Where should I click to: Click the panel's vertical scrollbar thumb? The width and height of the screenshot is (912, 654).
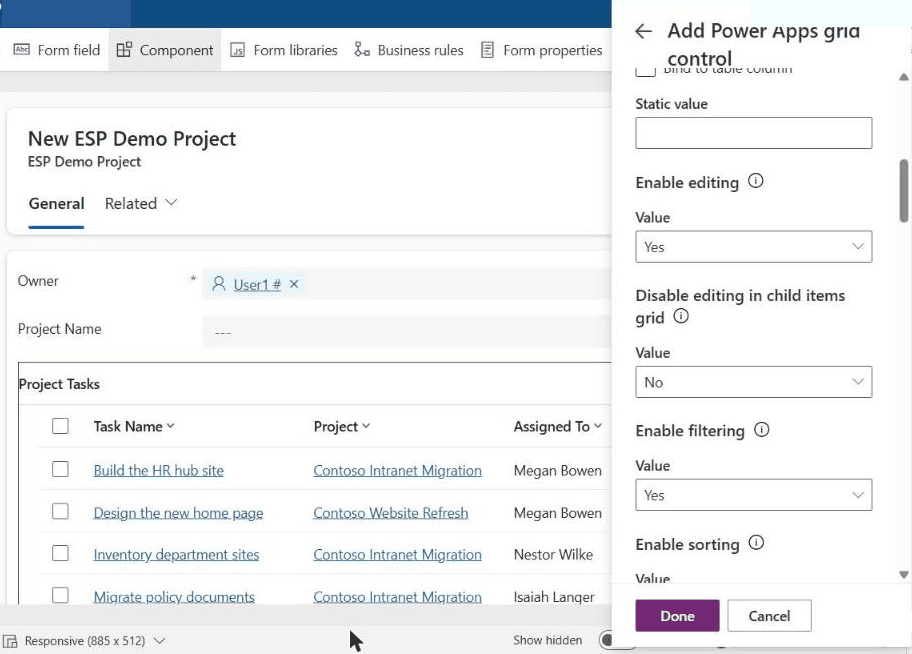[904, 191]
